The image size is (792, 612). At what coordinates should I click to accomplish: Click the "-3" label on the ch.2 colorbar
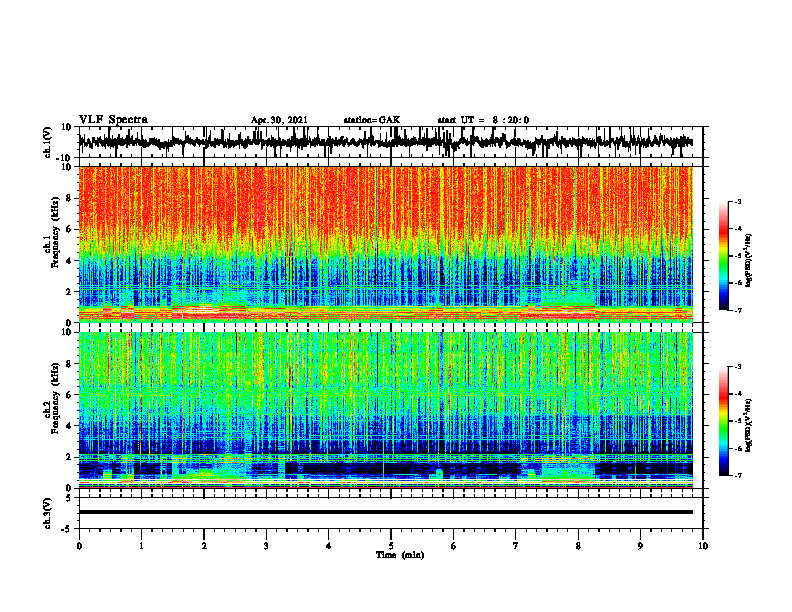coord(737,367)
